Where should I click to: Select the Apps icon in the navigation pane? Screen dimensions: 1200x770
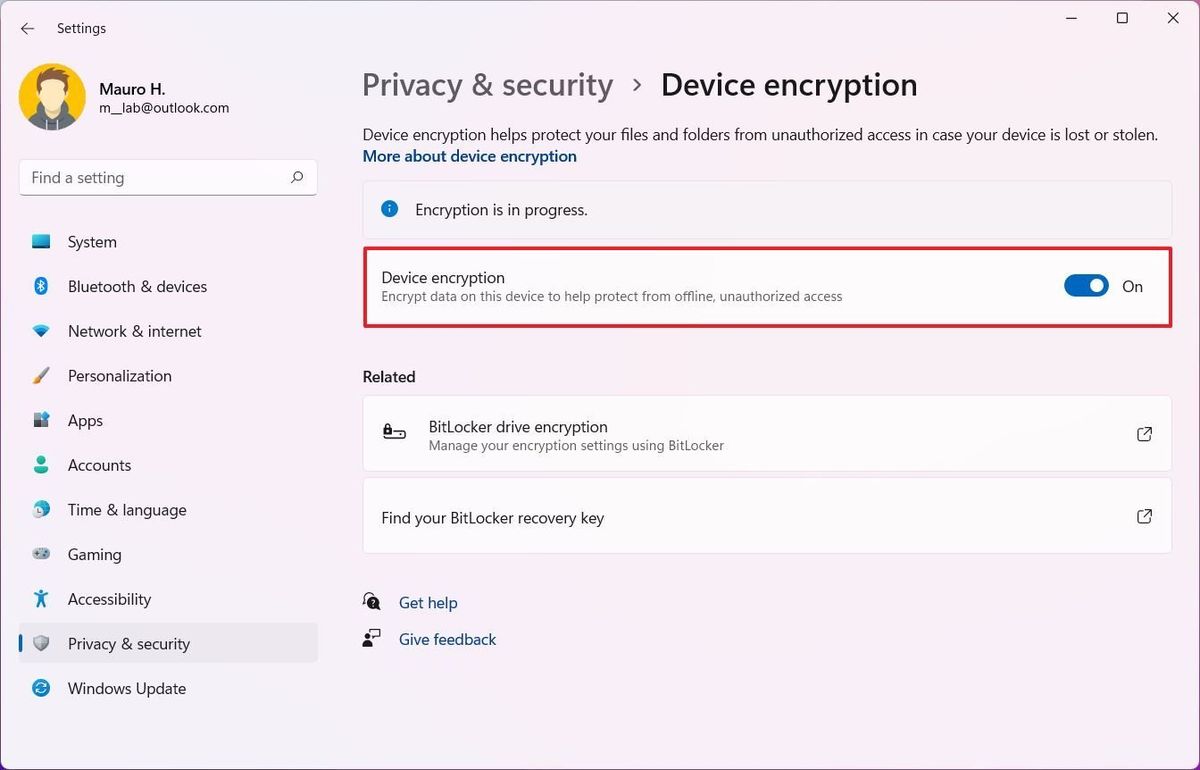(x=41, y=420)
